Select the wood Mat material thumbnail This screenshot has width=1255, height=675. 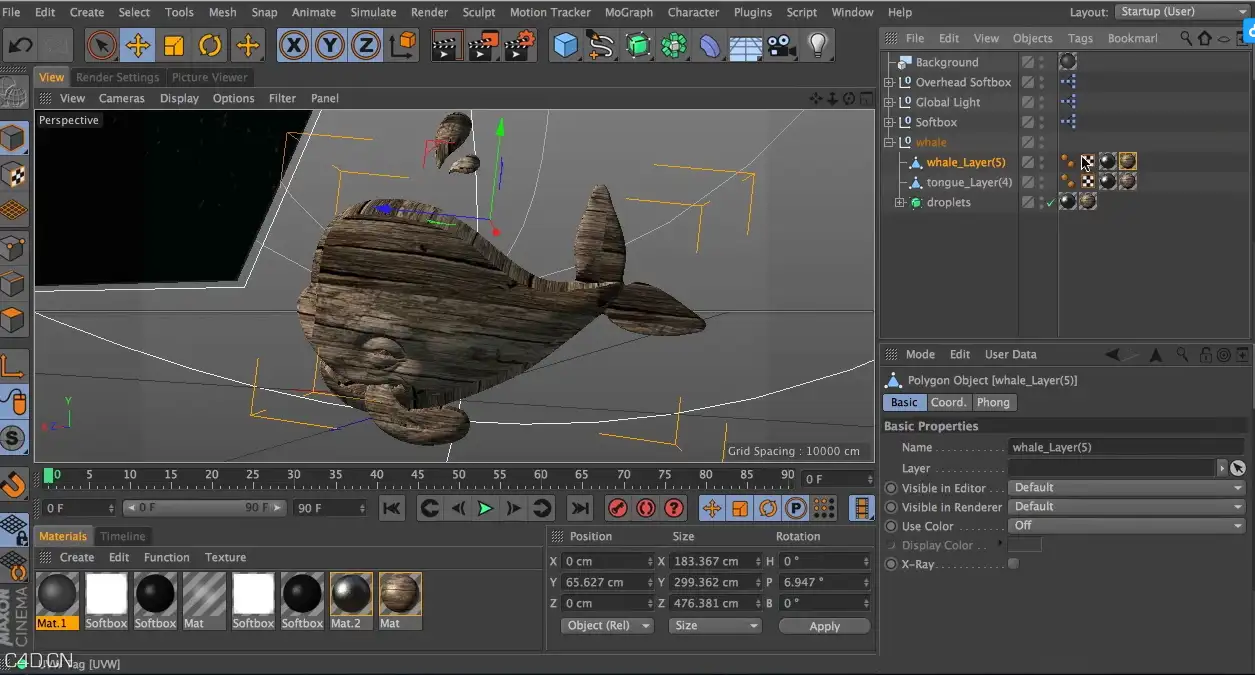pos(400,600)
